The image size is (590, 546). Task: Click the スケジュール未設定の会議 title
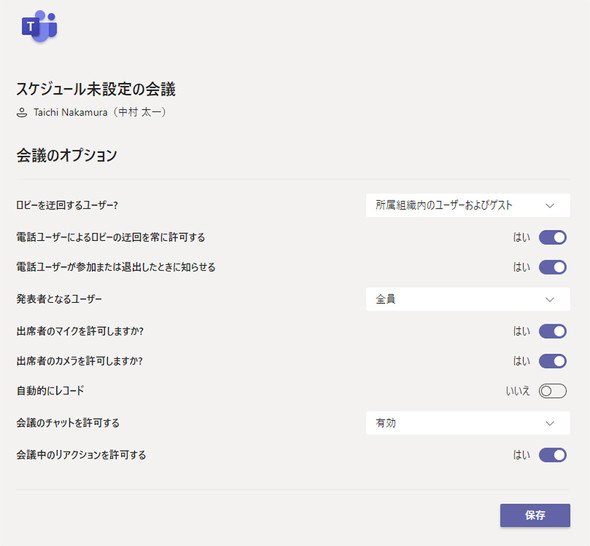point(96,89)
